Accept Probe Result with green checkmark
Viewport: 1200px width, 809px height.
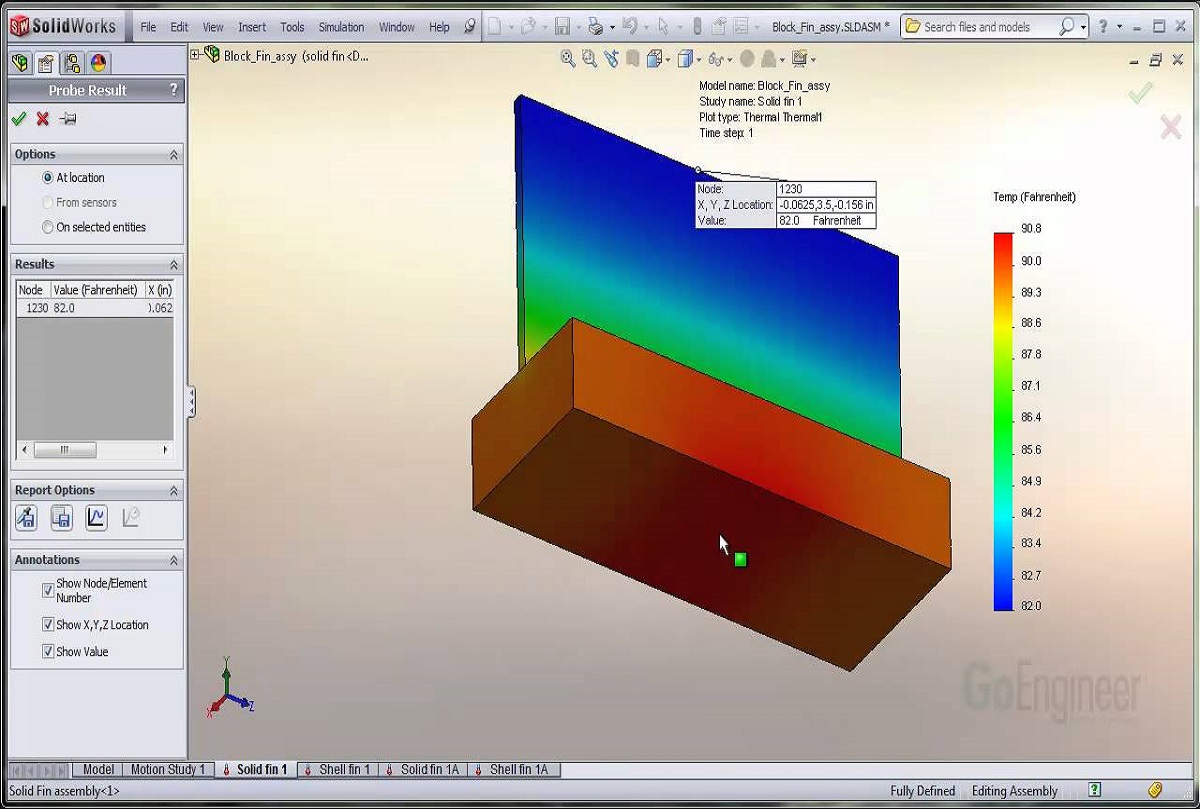coord(18,119)
